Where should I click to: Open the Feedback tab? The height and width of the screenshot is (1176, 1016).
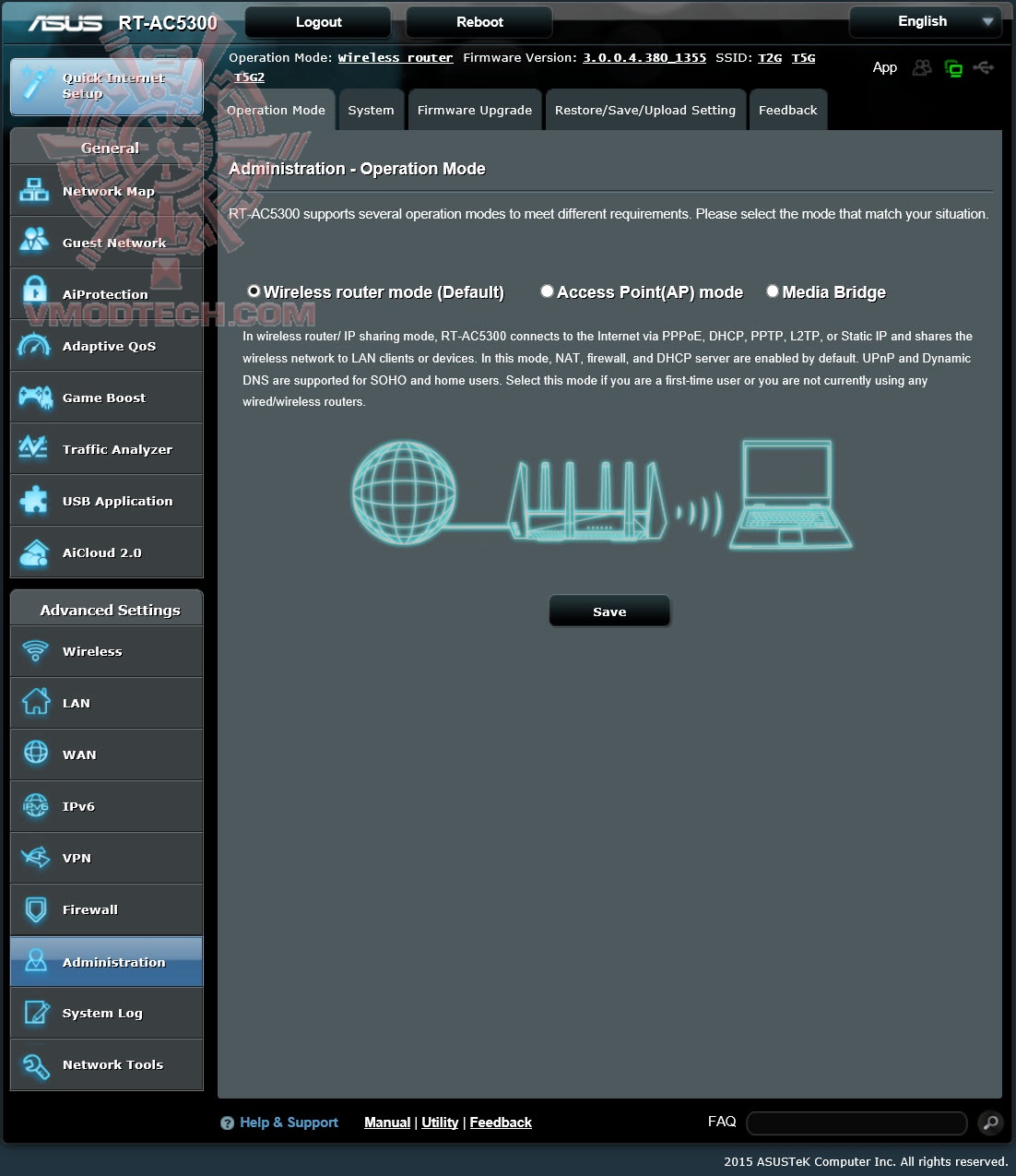pos(788,110)
